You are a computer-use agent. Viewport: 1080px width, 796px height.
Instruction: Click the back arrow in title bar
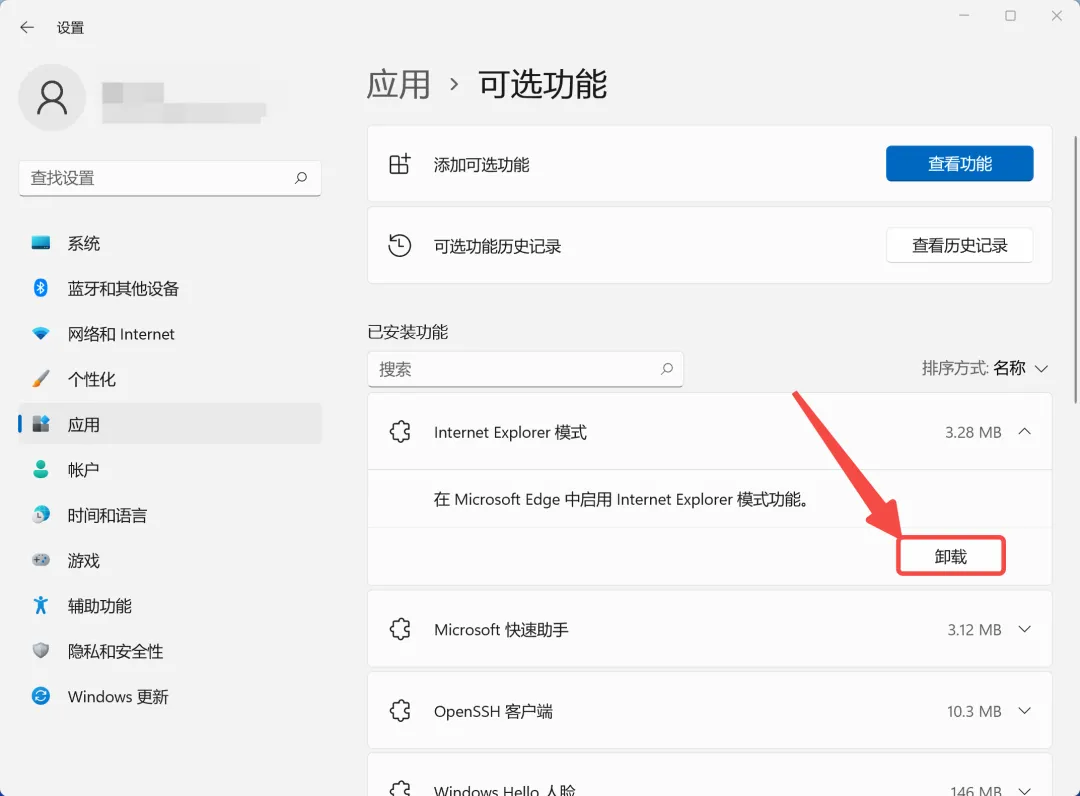27,28
